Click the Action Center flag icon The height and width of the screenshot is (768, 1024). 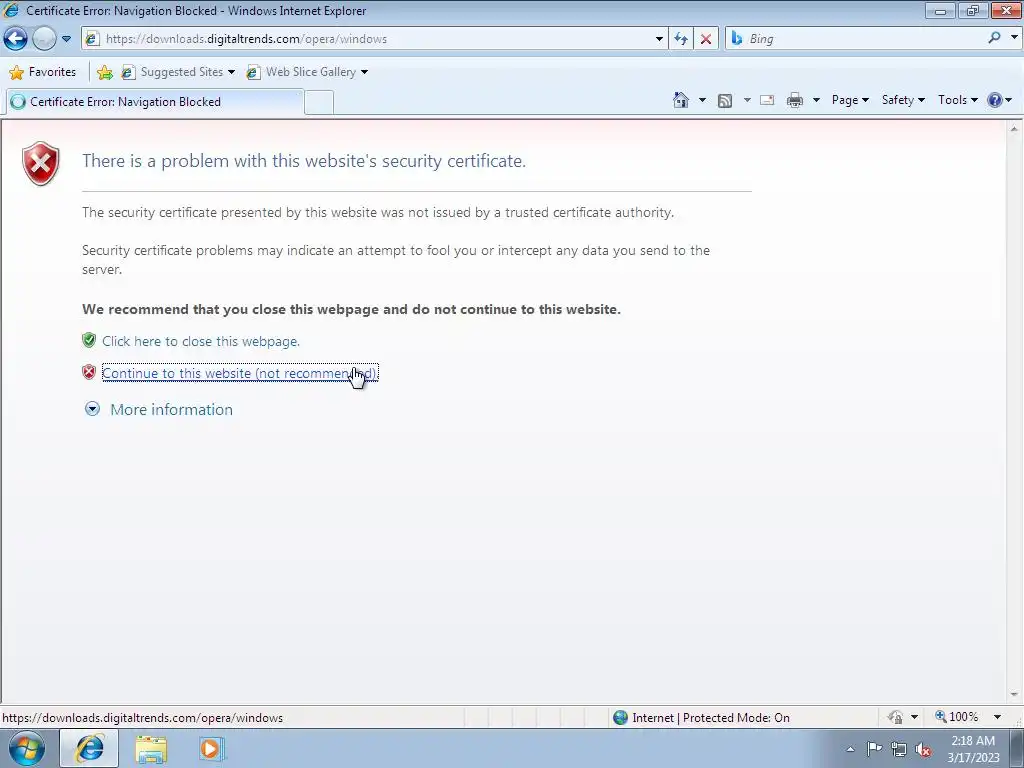[x=874, y=749]
